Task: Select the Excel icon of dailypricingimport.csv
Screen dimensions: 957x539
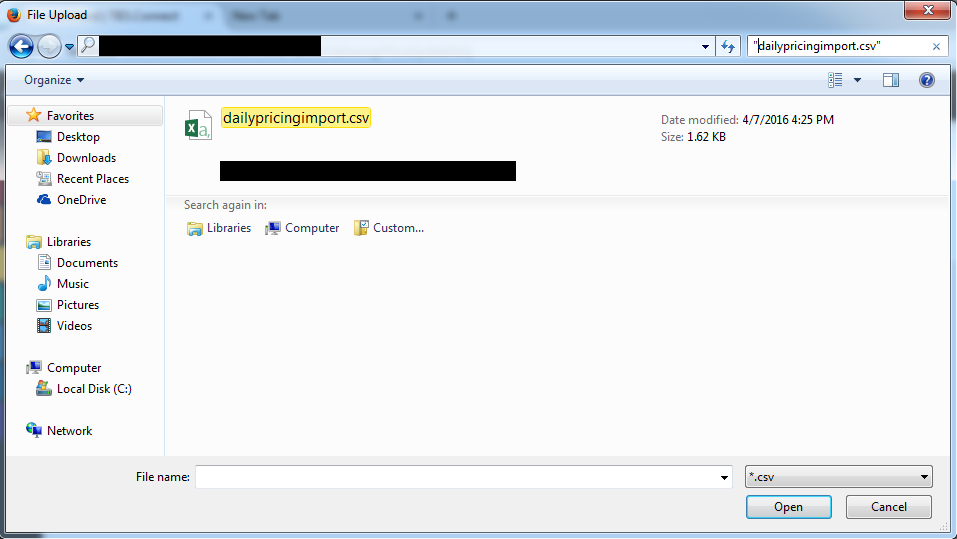Action: pyautogui.click(x=197, y=125)
